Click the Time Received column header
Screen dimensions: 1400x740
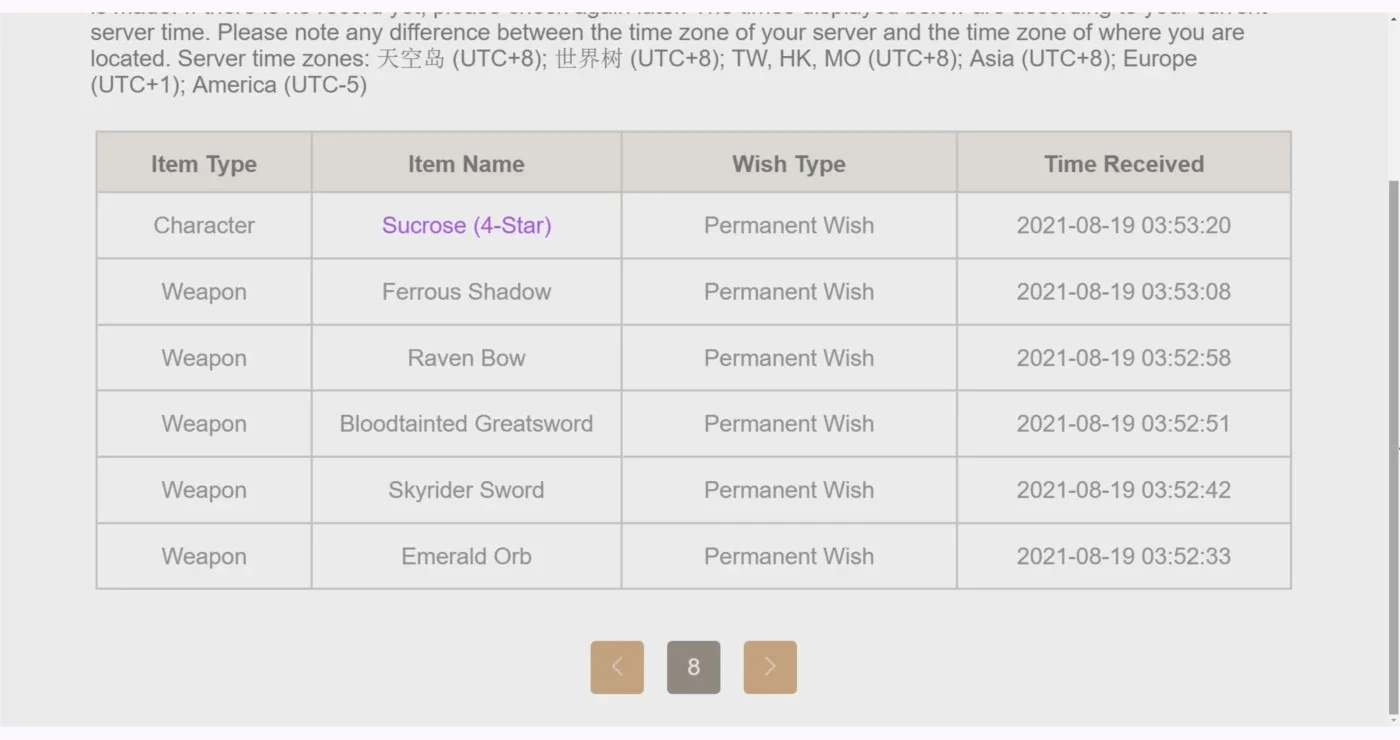point(1124,163)
